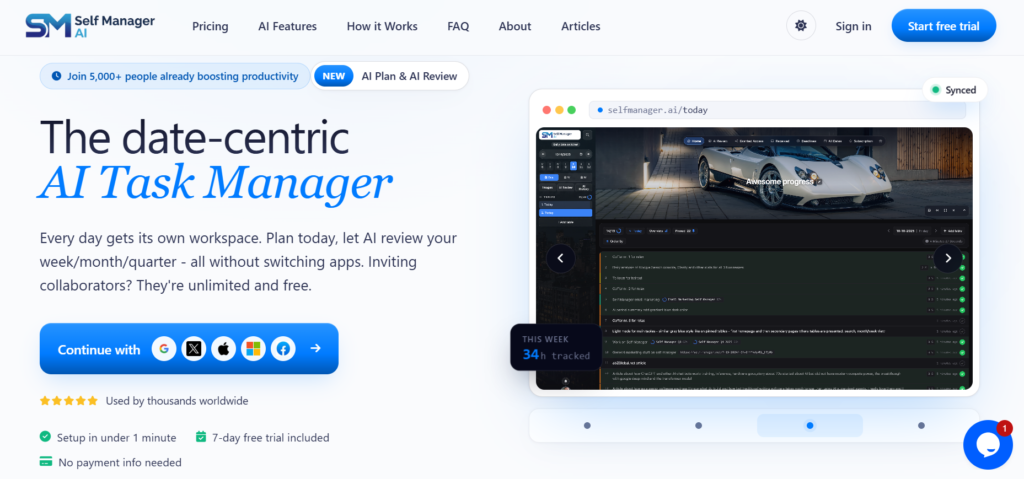Select the third highlighted carousel dot
The width and height of the screenshot is (1024, 479).
pos(810,425)
